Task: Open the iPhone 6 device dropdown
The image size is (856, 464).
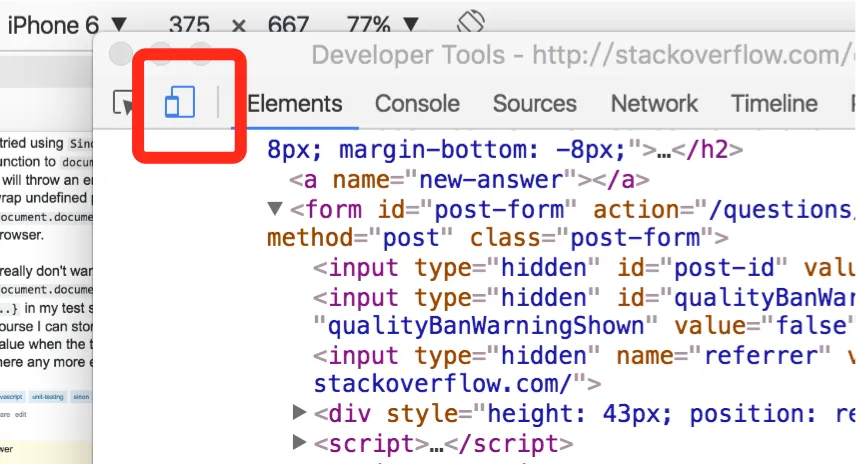Action: (x=67, y=25)
